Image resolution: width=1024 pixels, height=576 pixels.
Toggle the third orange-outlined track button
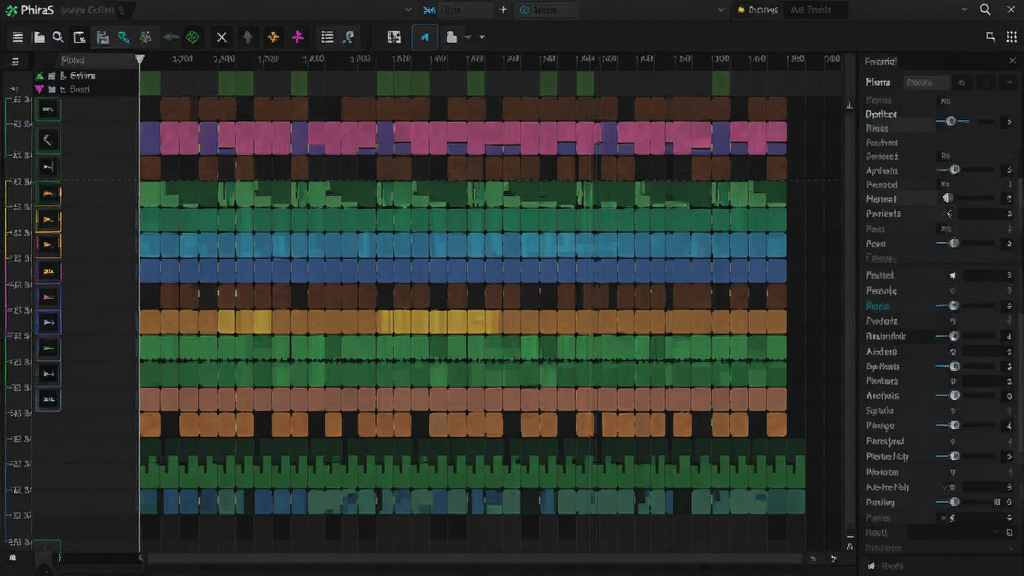pos(48,245)
